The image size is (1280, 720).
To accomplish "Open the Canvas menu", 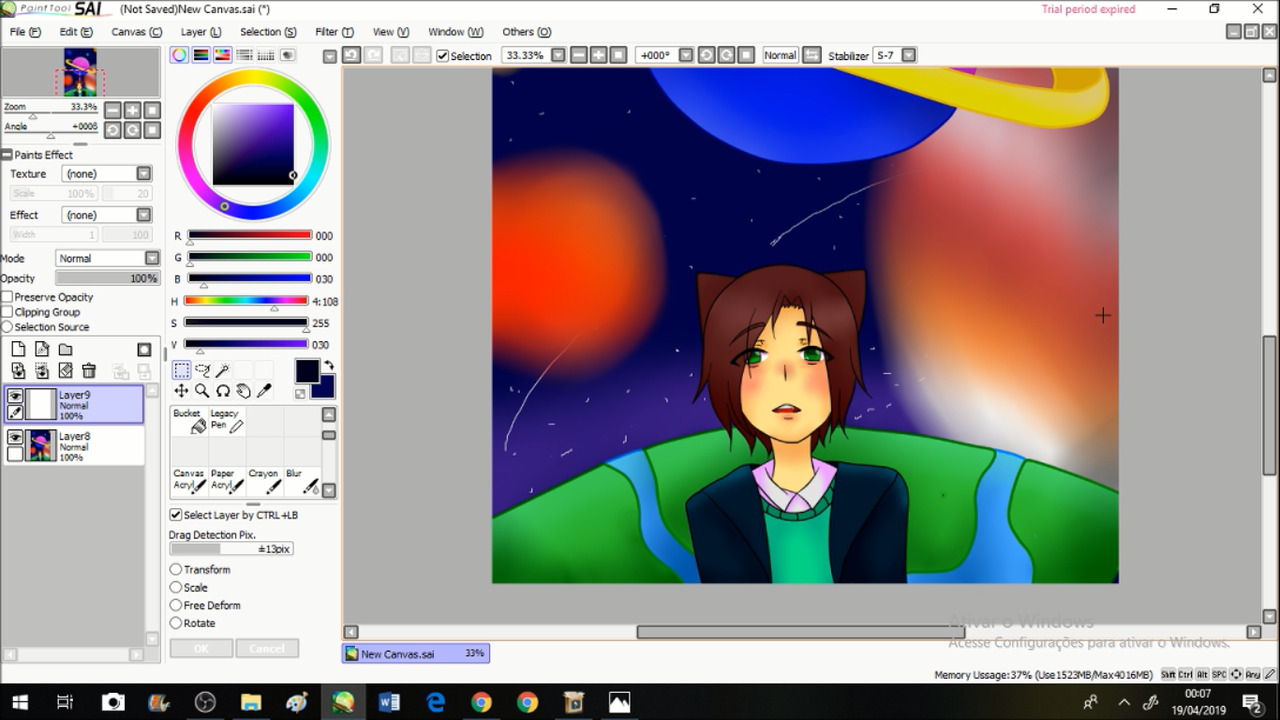I will pyautogui.click(x=136, y=32).
